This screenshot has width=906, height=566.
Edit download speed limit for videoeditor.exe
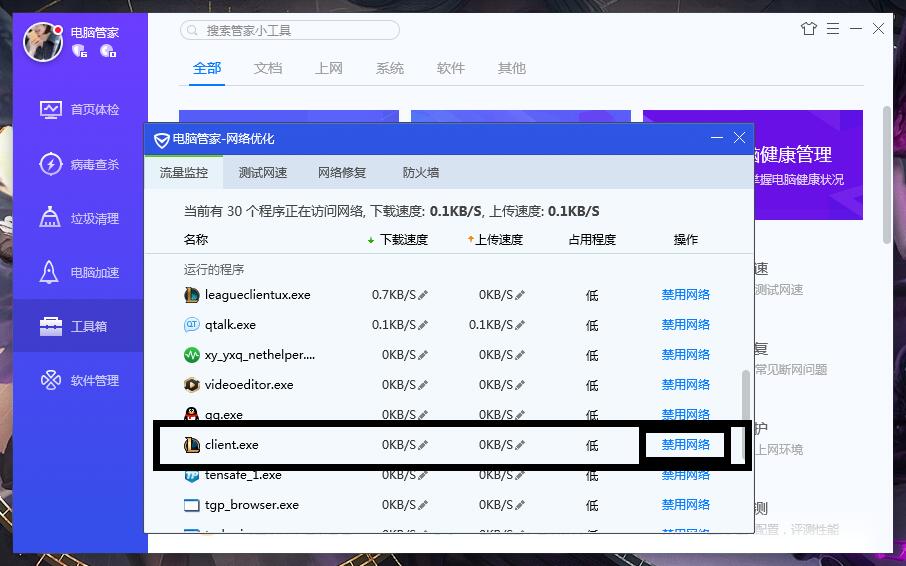(423, 385)
